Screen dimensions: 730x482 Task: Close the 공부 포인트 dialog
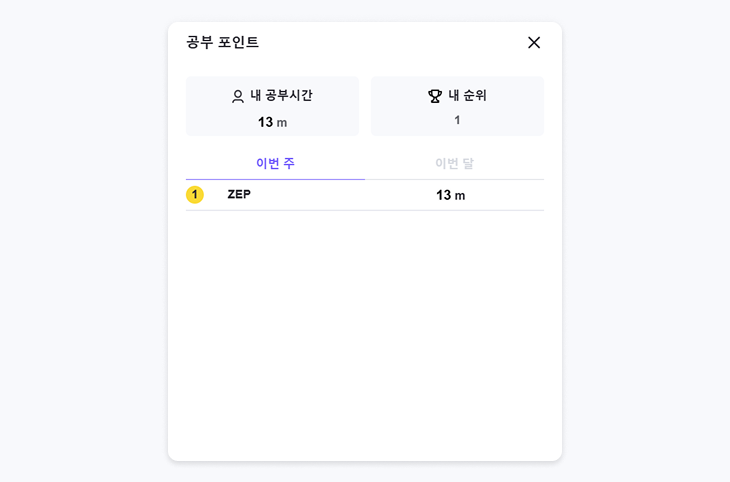(x=534, y=42)
